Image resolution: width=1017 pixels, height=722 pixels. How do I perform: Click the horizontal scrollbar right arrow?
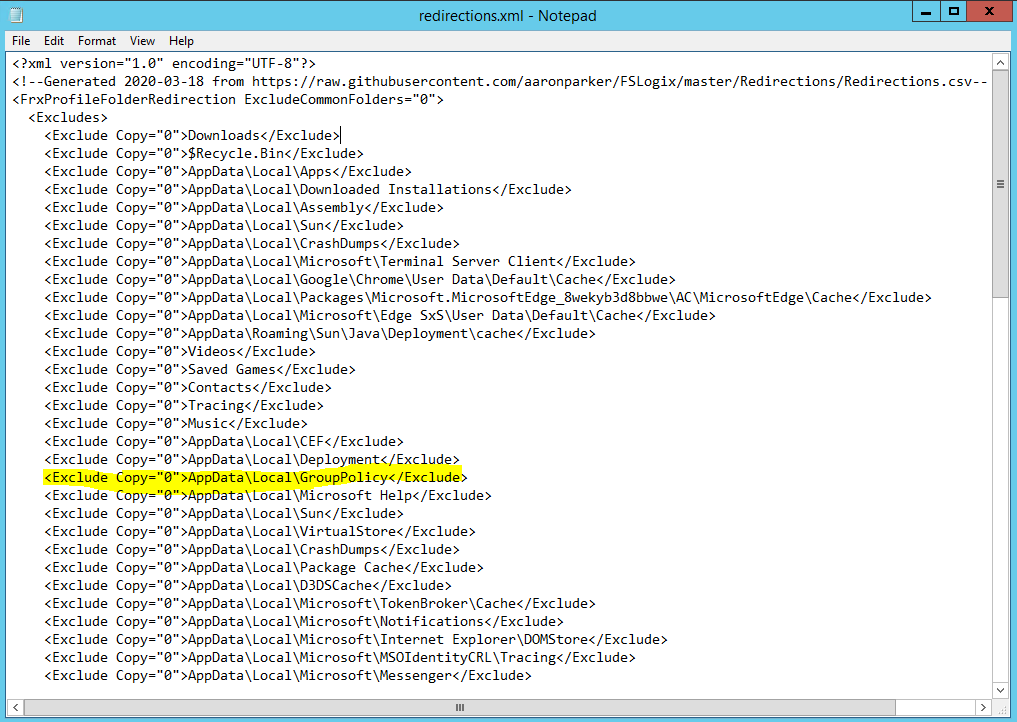983,707
